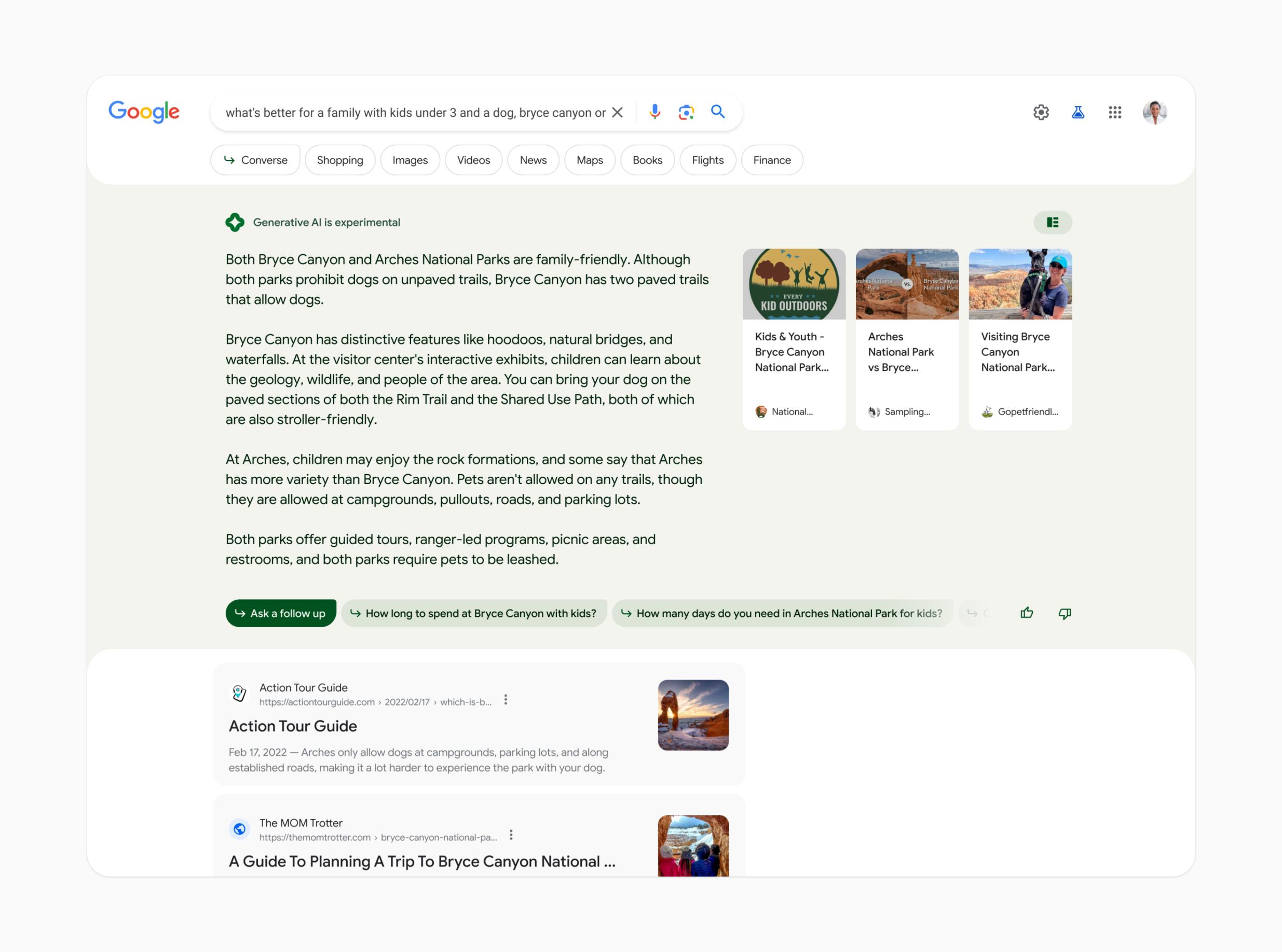Click the Generative AI green diamond icon
Screen dimensions: 1282x952
coord(234,222)
